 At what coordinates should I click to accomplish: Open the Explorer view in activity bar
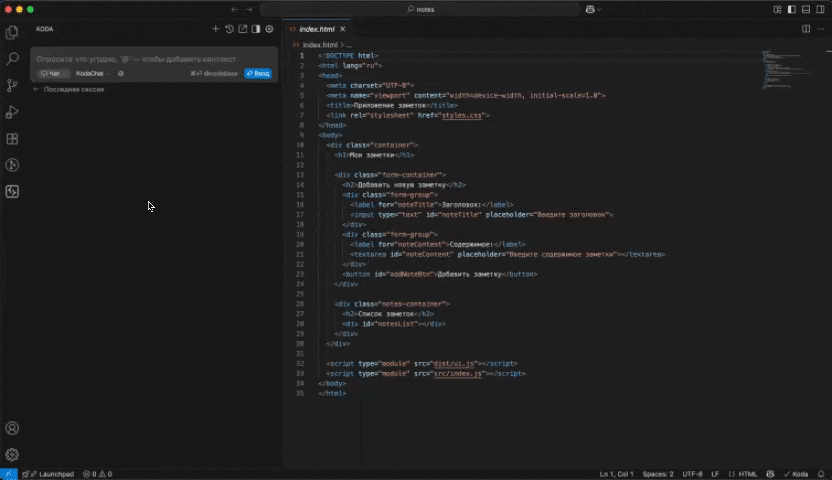point(13,33)
